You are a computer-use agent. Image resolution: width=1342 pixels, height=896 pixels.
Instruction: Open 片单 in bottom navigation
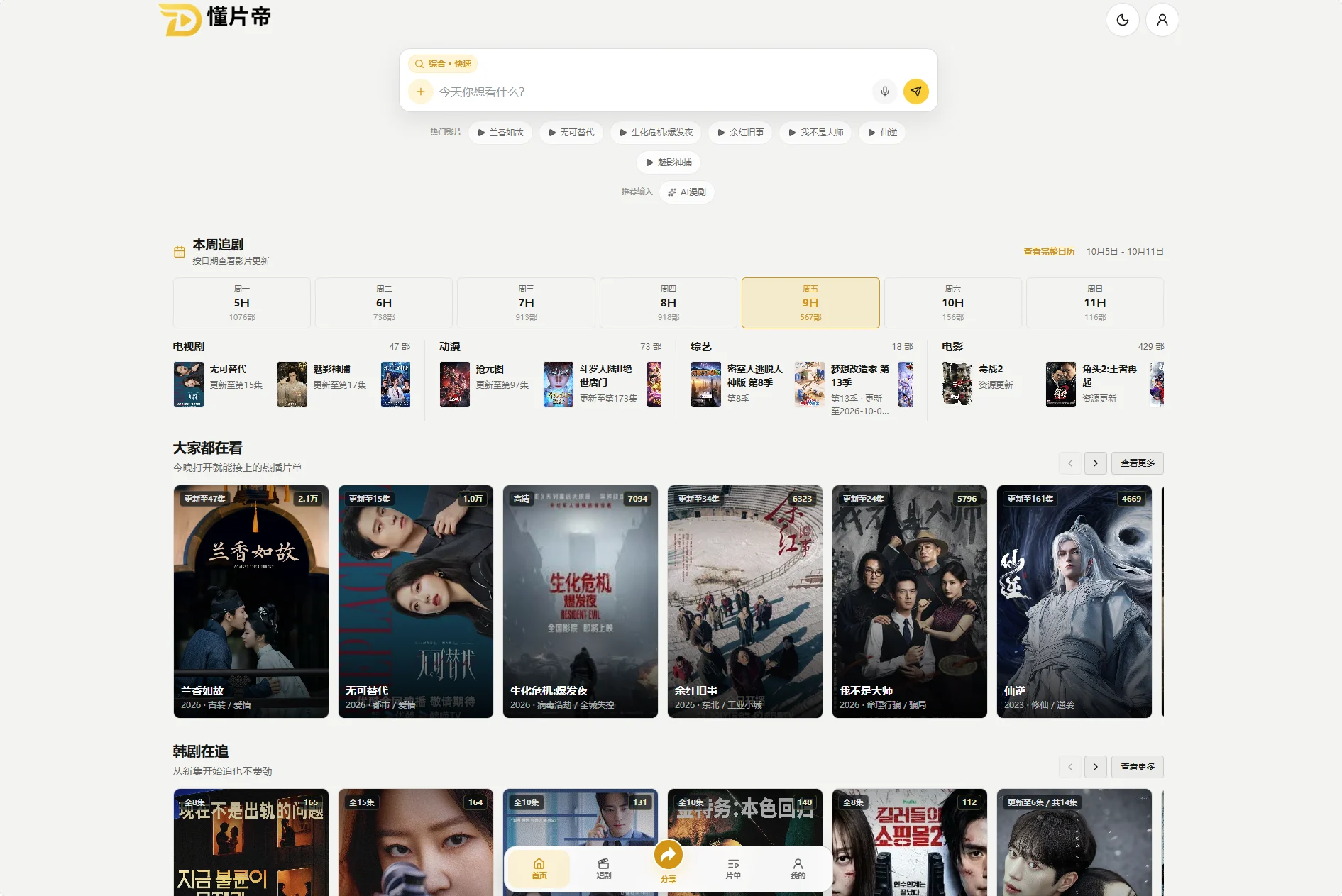coord(733,869)
